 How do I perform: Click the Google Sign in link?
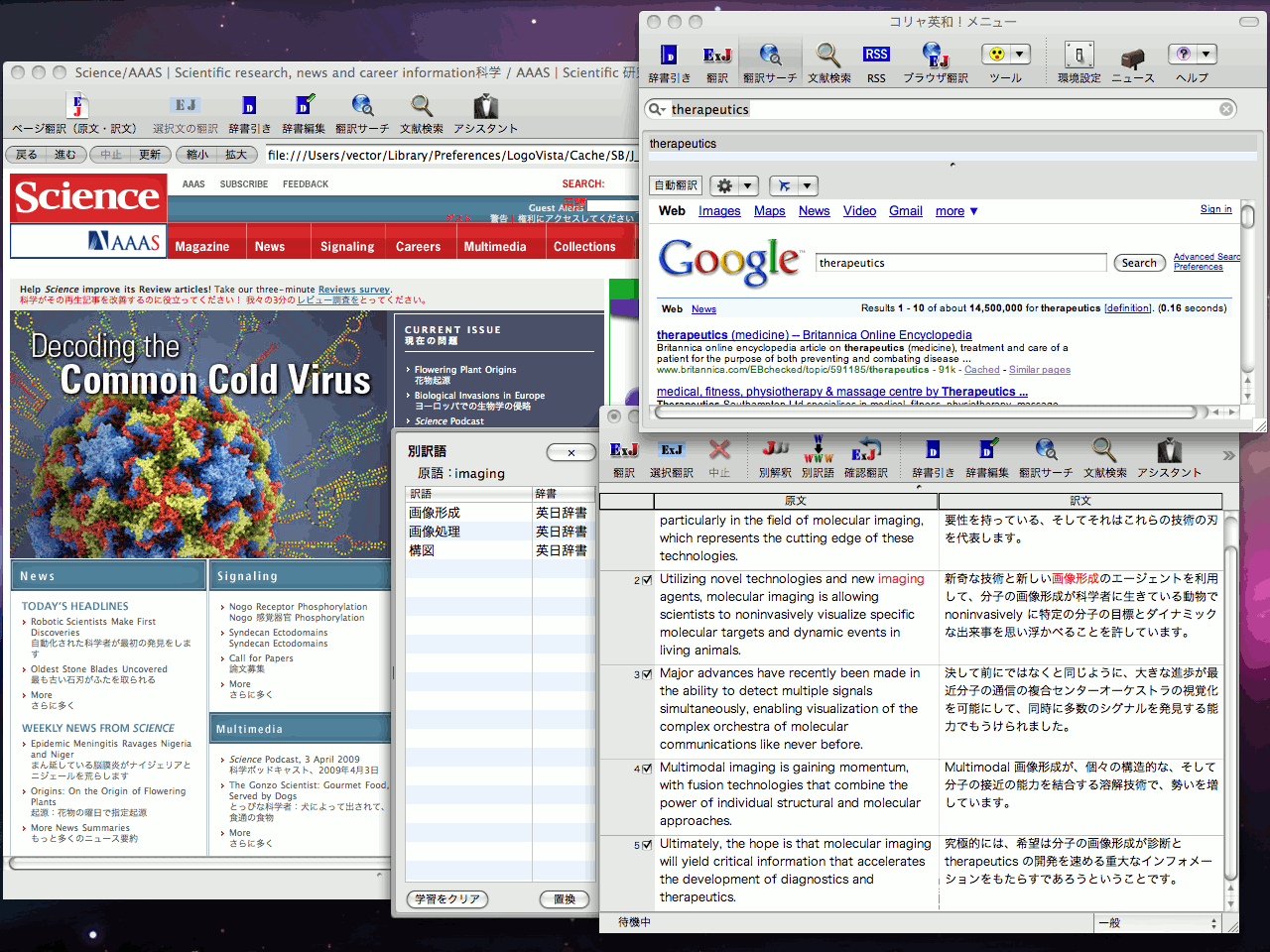(1215, 209)
